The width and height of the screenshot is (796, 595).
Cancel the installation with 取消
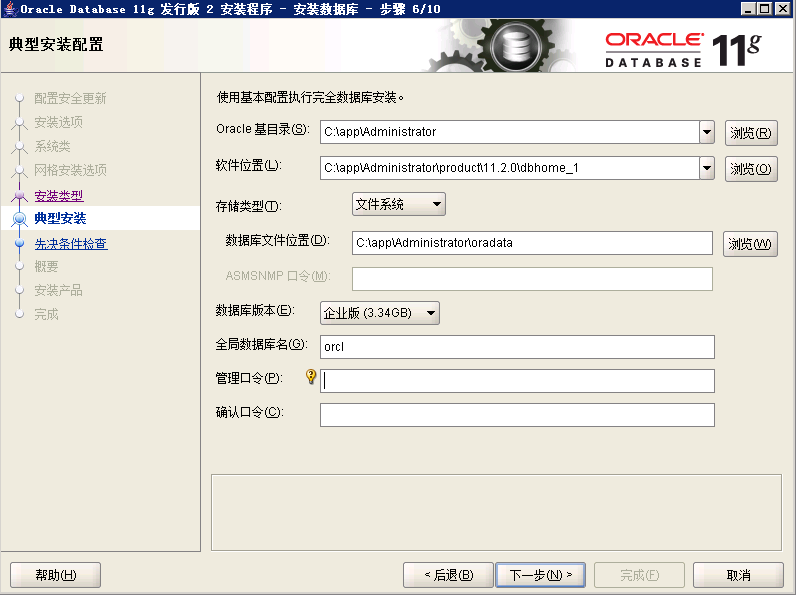point(738,575)
